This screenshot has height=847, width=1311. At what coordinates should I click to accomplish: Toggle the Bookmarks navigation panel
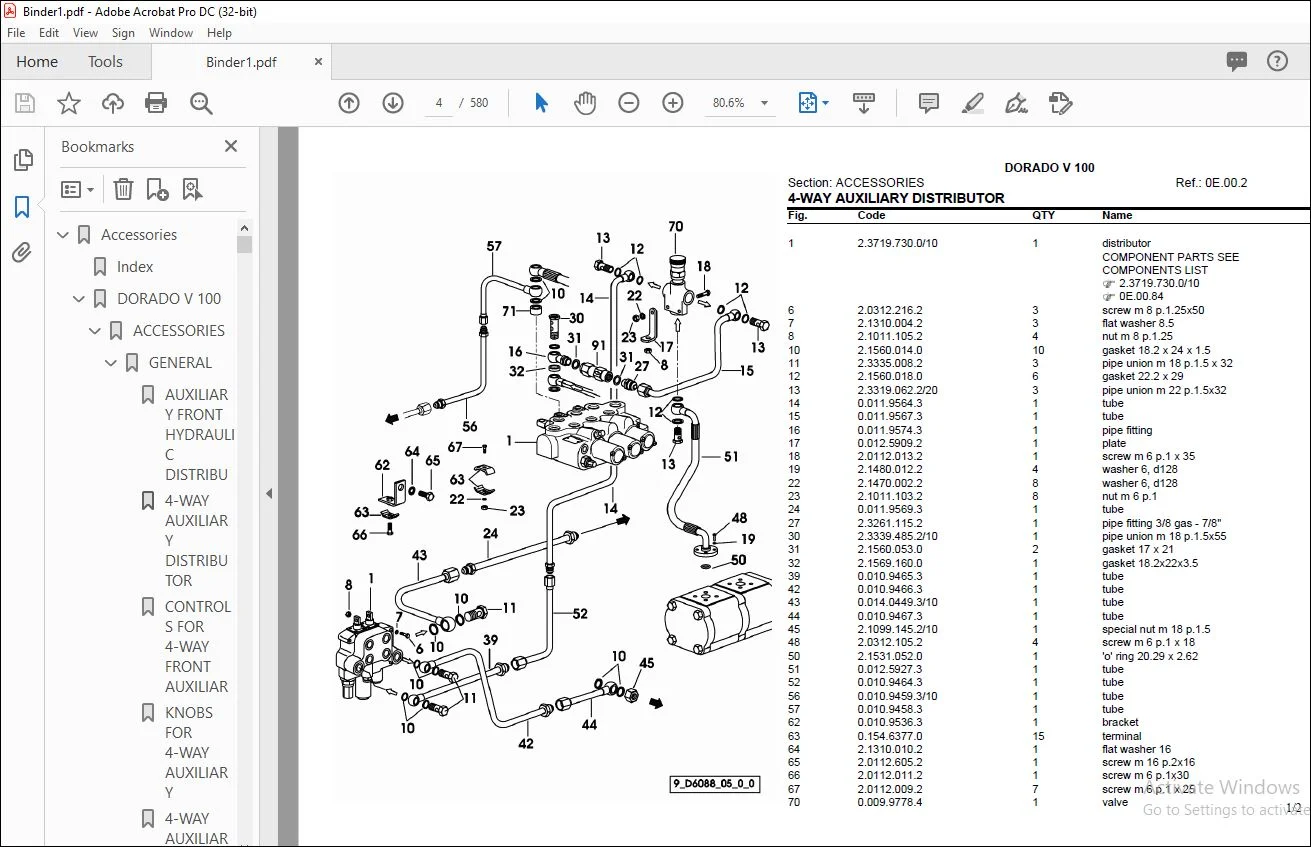(x=22, y=207)
